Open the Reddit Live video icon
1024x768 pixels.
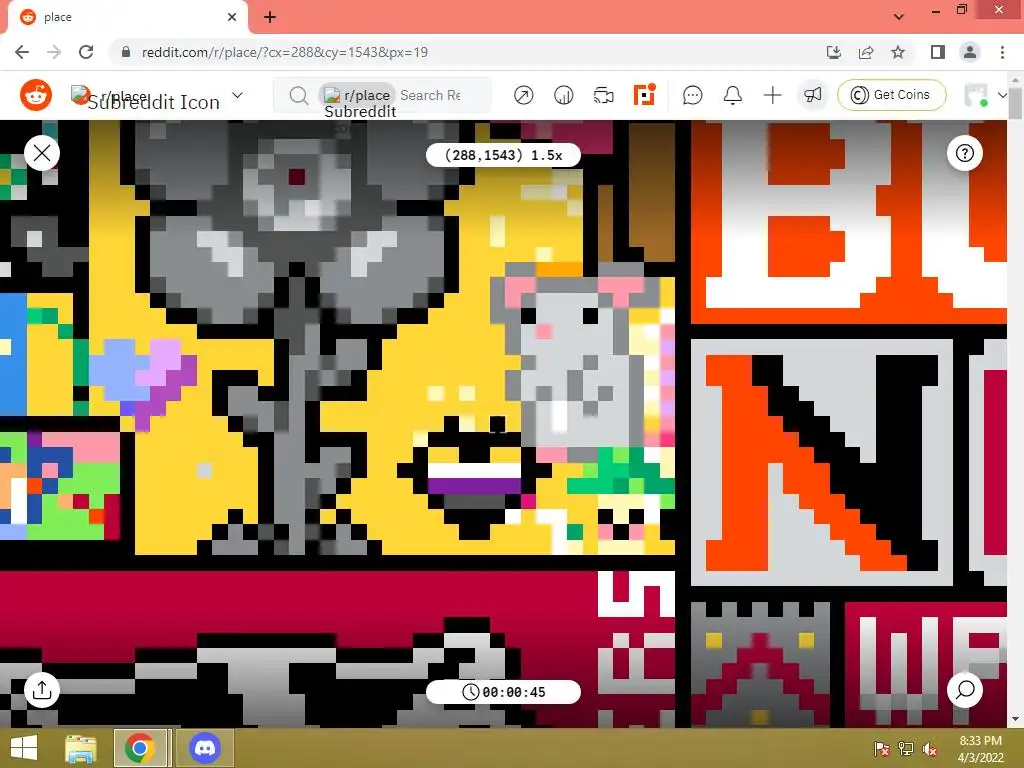click(x=603, y=95)
